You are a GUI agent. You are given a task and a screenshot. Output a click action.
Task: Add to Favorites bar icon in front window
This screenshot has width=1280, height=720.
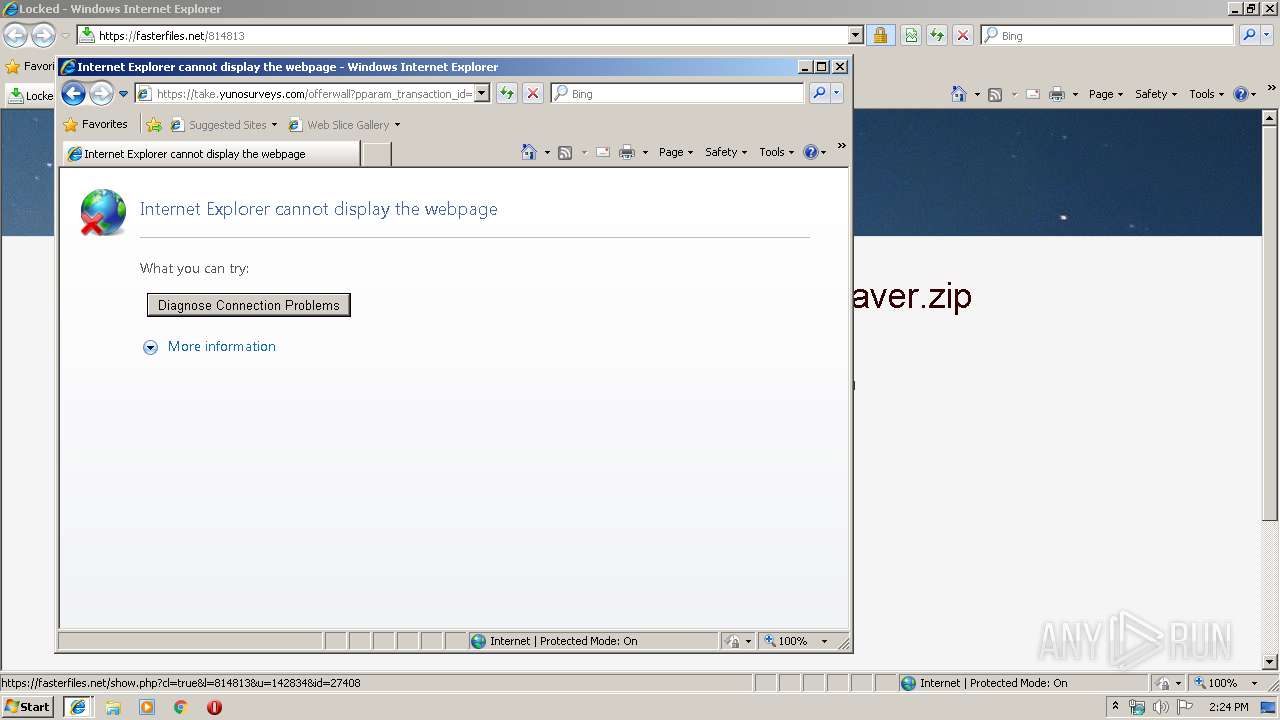click(154, 125)
